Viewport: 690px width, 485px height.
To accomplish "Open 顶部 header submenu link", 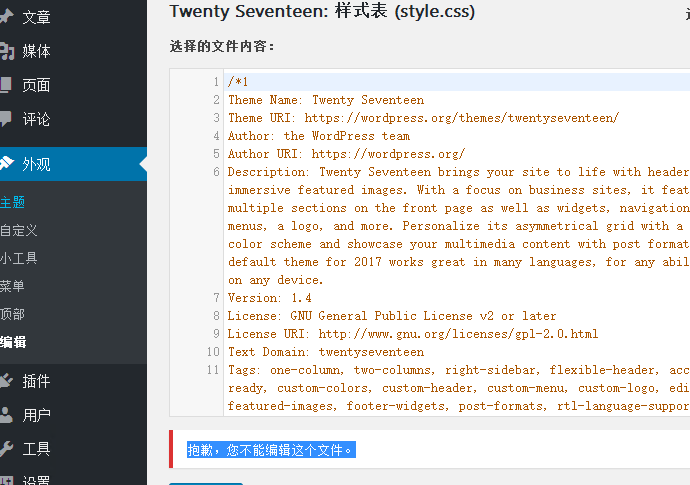I will (12, 314).
